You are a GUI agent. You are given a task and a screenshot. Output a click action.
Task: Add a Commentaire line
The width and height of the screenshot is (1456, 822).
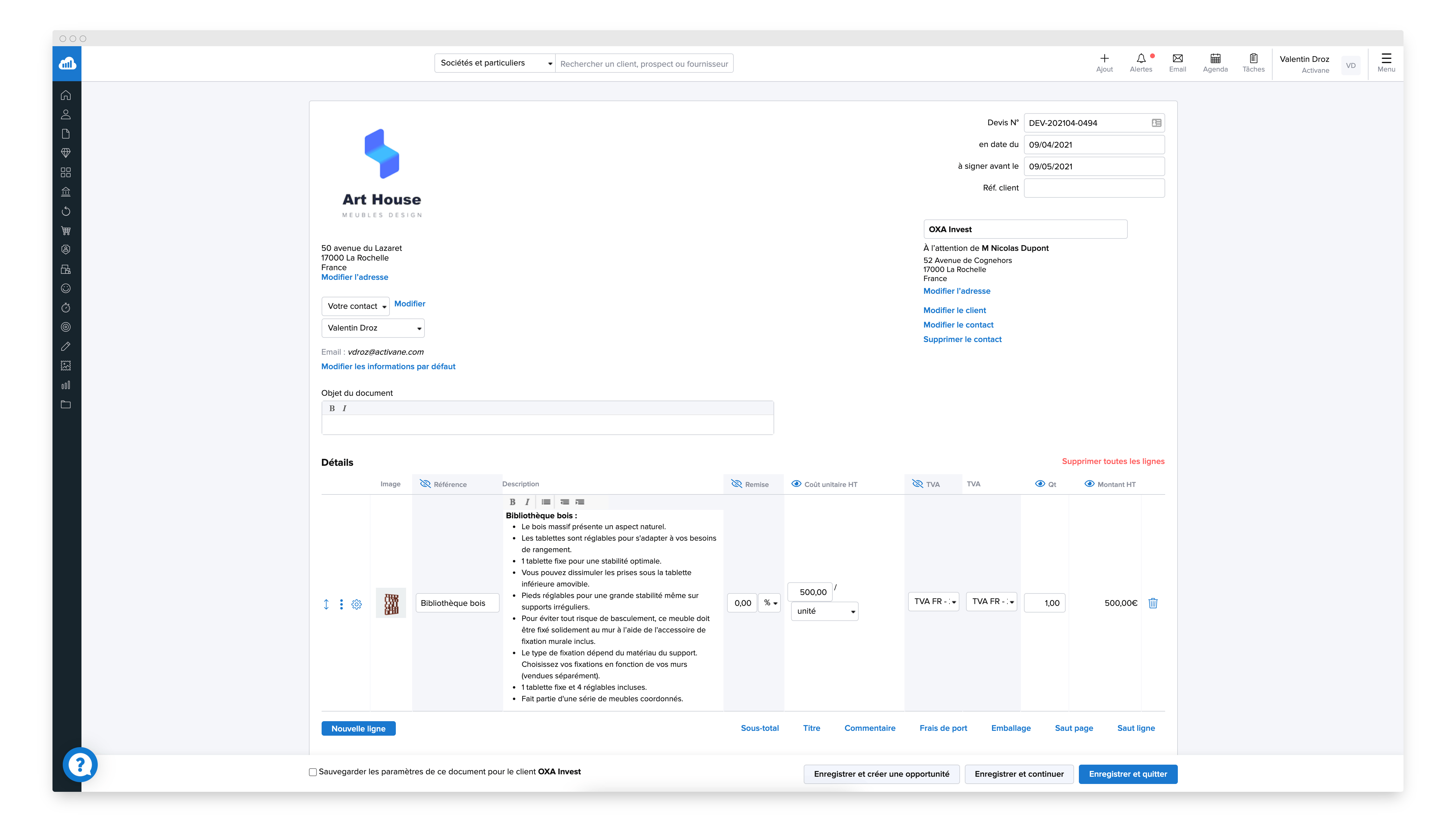point(869,728)
